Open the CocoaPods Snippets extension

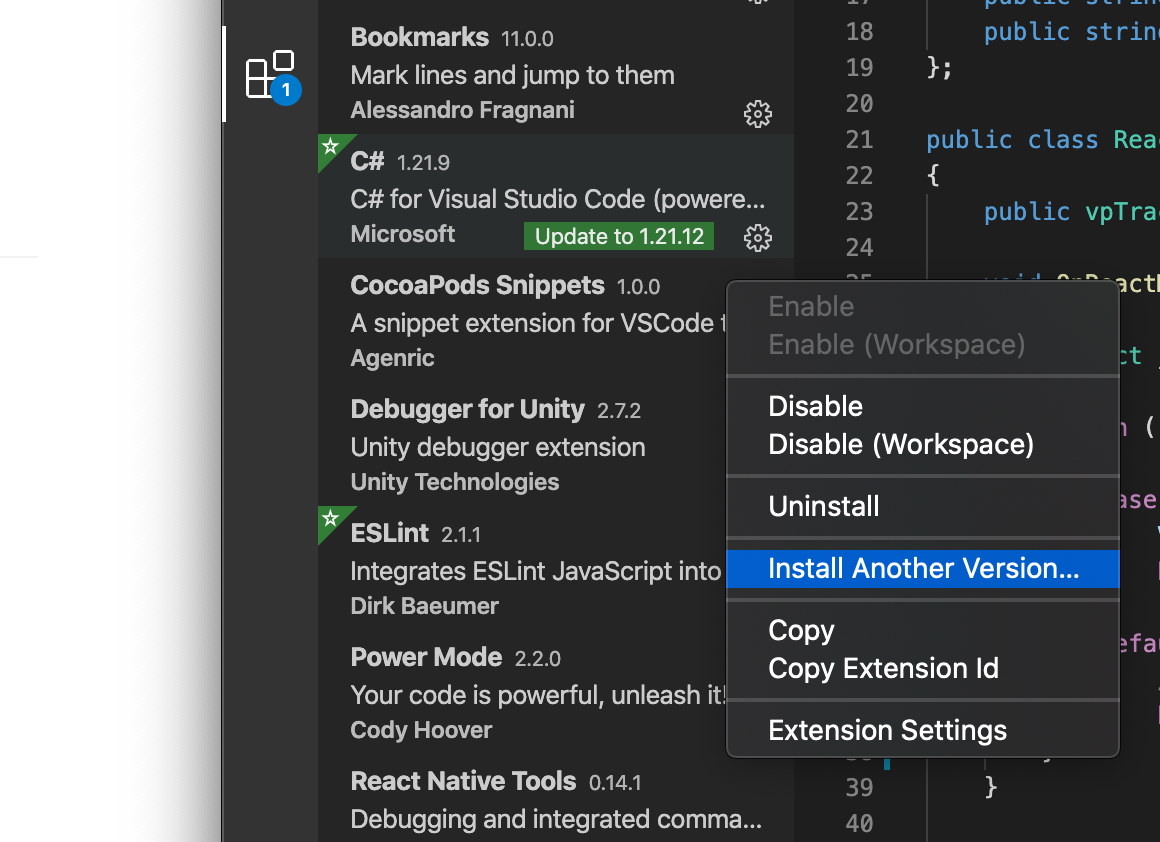tap(522, 320)
